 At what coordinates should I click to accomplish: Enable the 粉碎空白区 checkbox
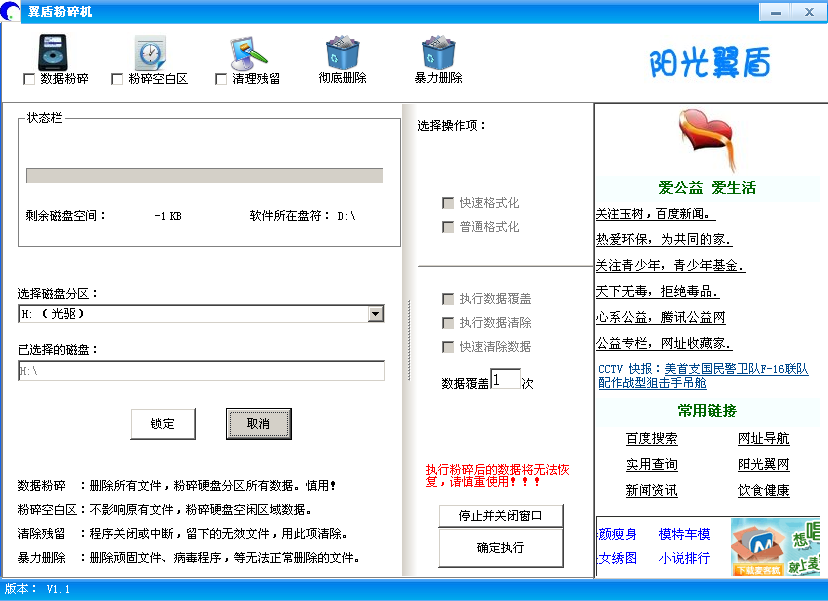click(117, 79)
